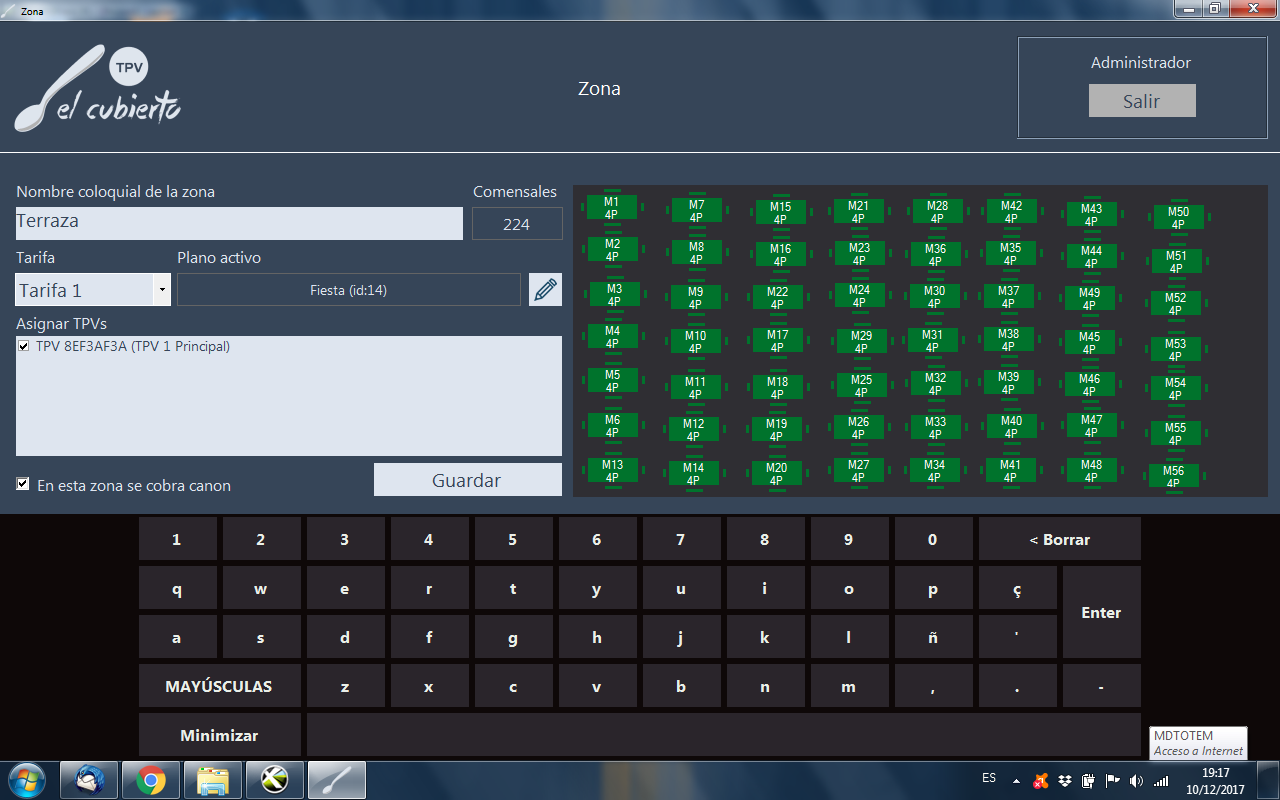Open the volume control in system tray
Image resolution: width=1280 pixels, height=800 pixels.
coord(1136,781)
